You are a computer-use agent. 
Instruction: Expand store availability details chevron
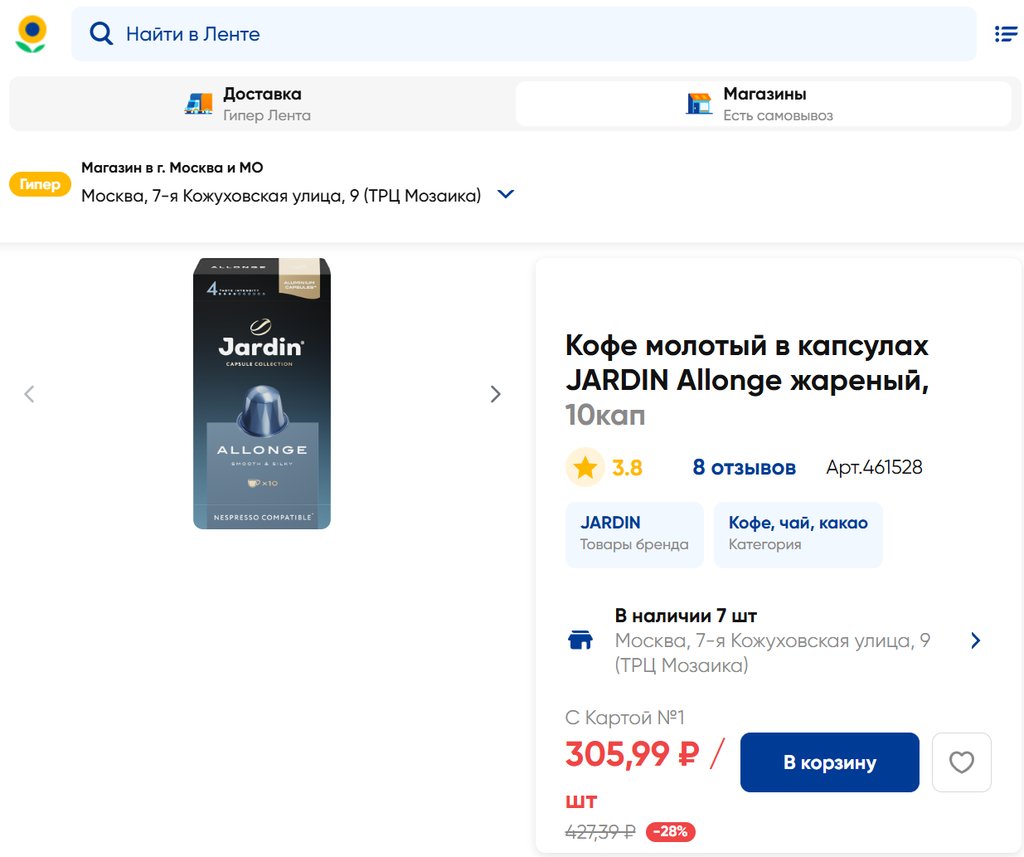click(x=976, y=641)
